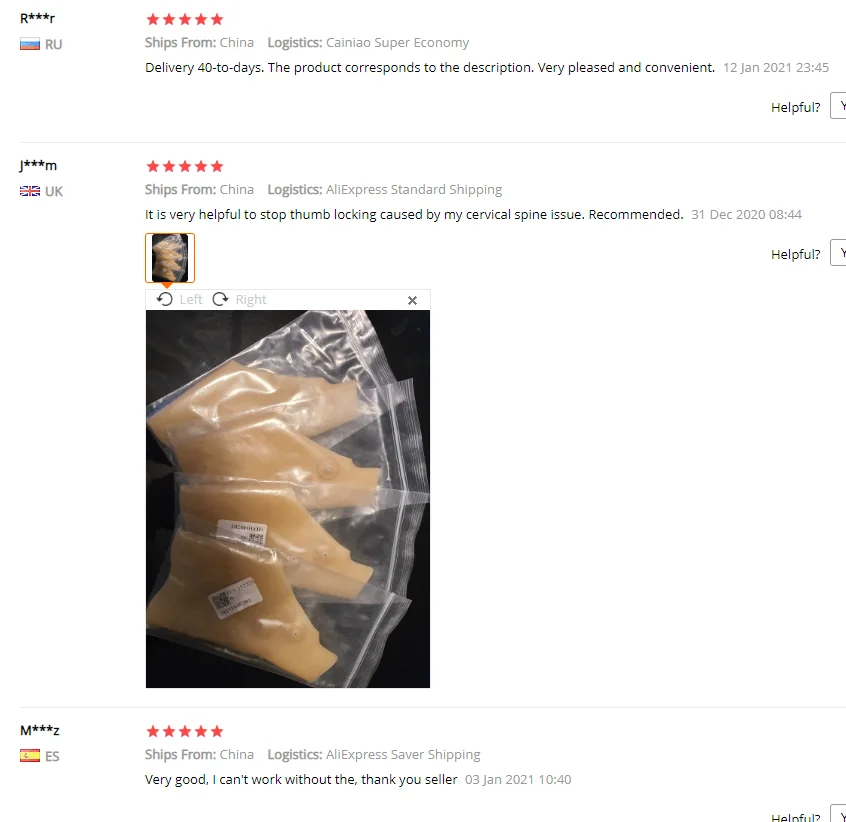
Task: Click the enlarged thumb brace photo
Action: pos(288,499)
